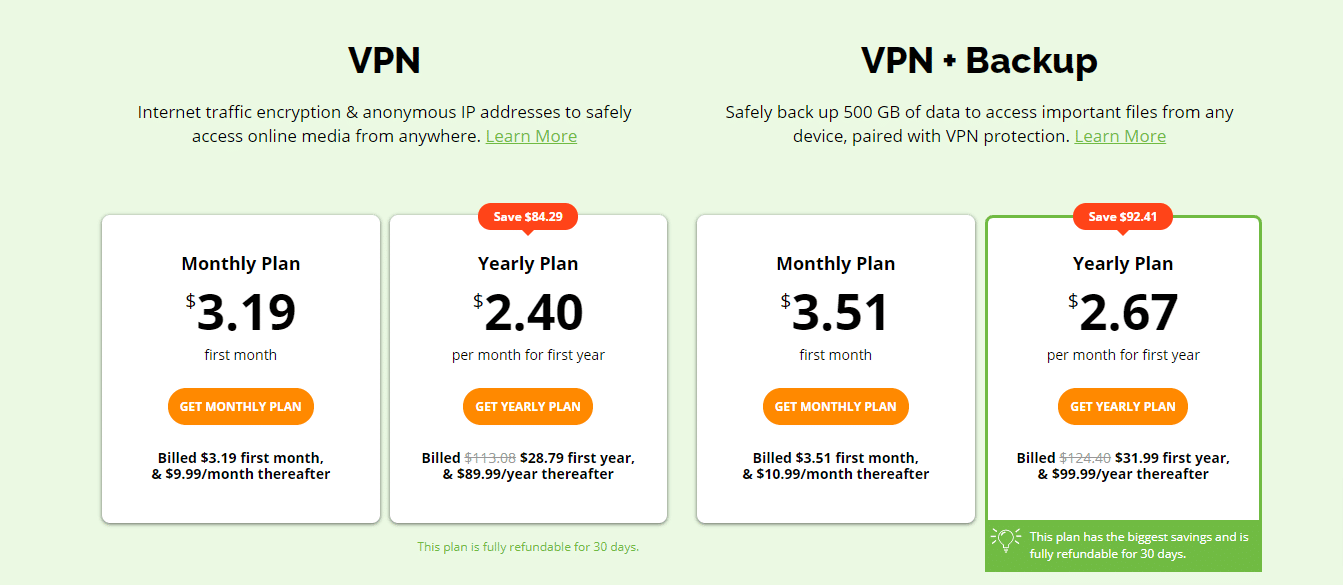The width and height of the screenshot is (1343, 585).
Task: Click the green biggest savings banner
Action: pyautogui.click(x=1123, y=546)
